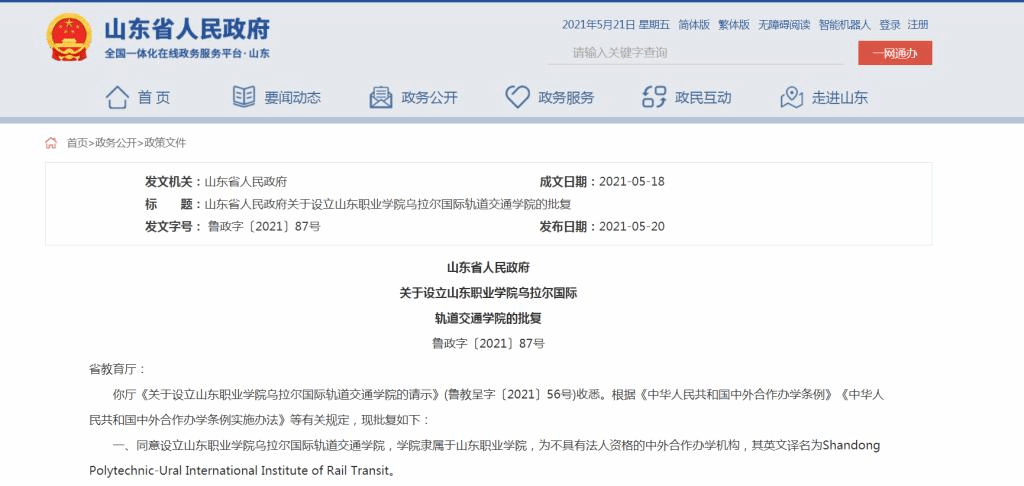Click the 注册 register link
The image size is (1024, 486).
pos(918,25)
